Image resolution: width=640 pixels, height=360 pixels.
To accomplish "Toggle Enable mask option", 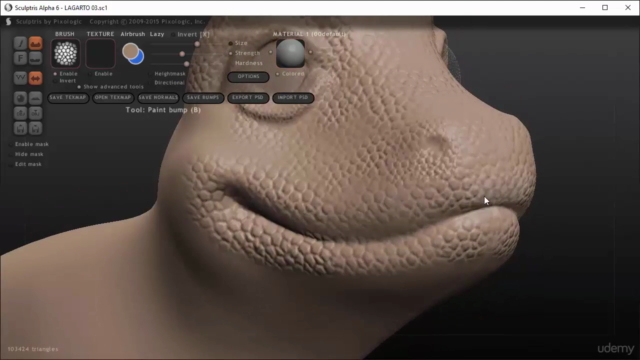I will coord(29,144).
